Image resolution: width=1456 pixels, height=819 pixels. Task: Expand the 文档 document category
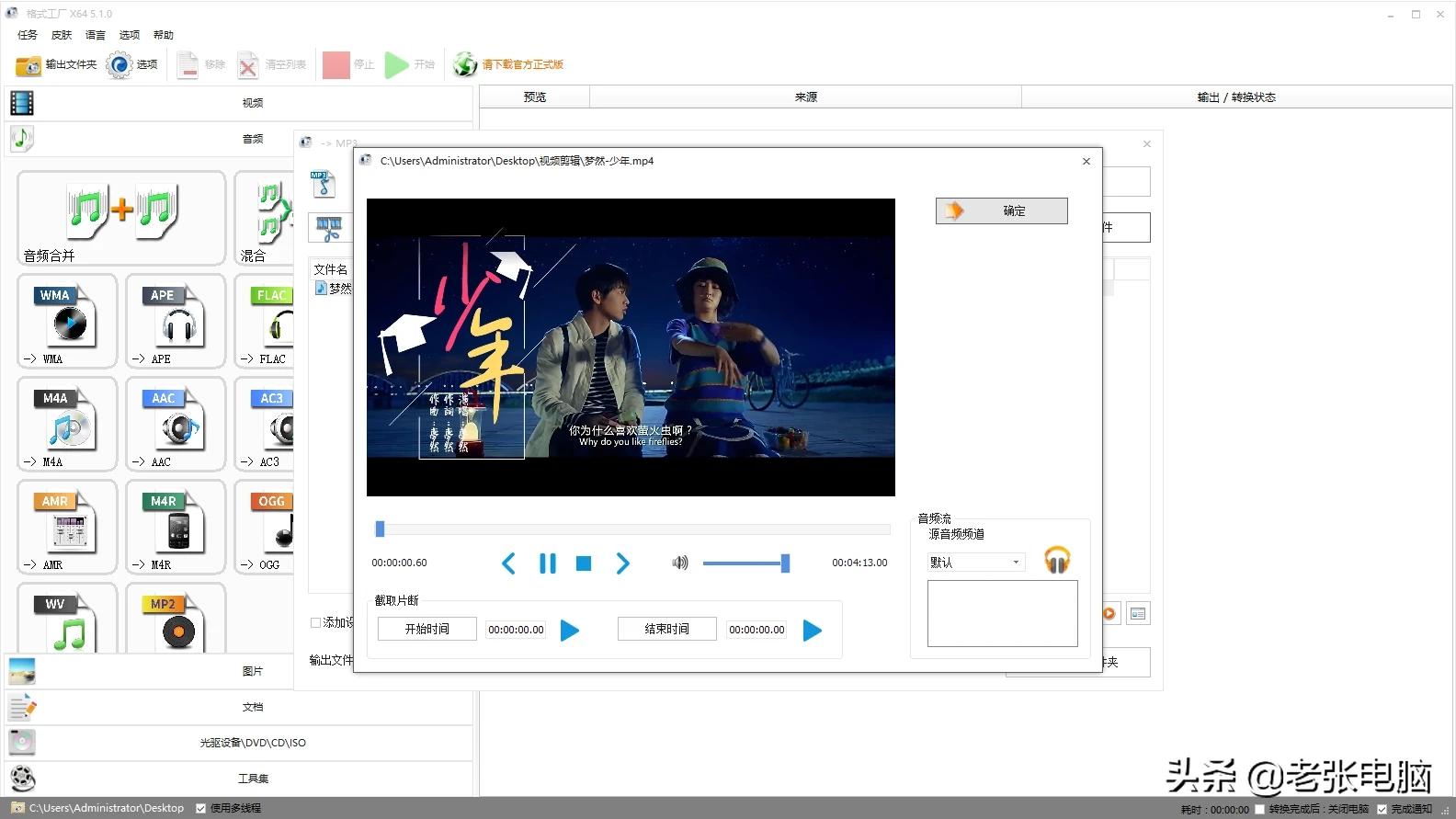[239, 707]
